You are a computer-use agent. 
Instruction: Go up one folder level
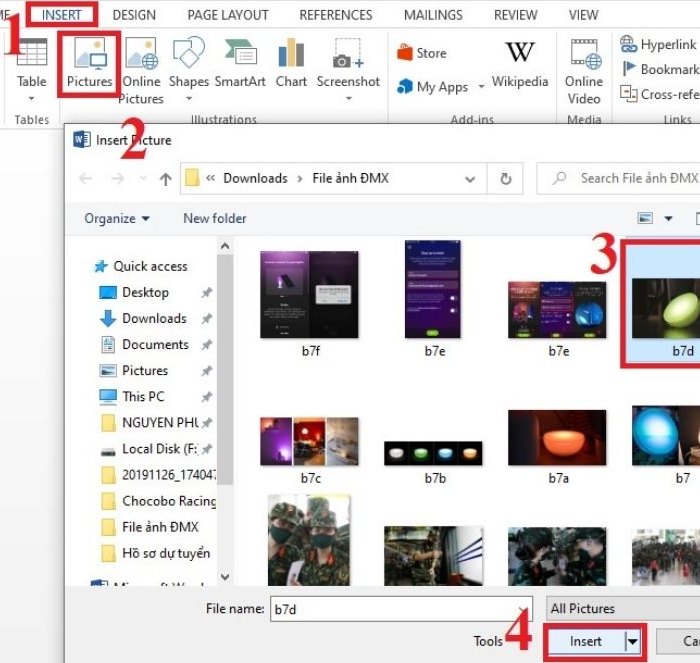point(166,179)
